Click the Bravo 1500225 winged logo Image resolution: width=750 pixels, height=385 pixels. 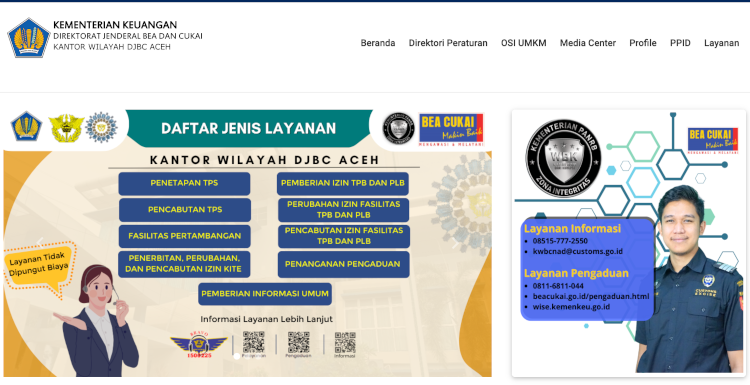coord(199,344)
